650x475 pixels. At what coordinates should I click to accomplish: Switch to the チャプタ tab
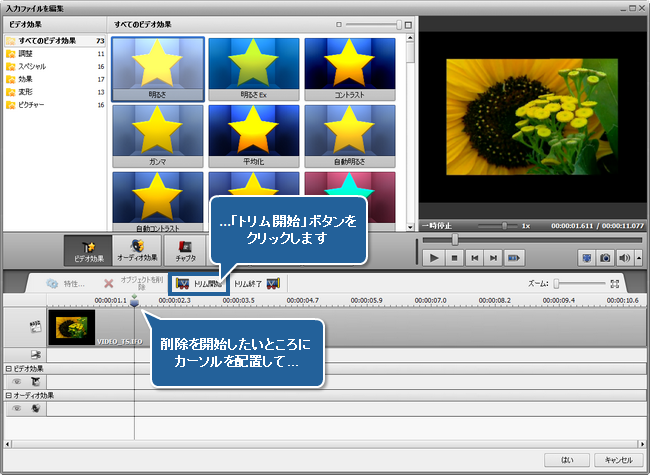click(x=185, y=249)
